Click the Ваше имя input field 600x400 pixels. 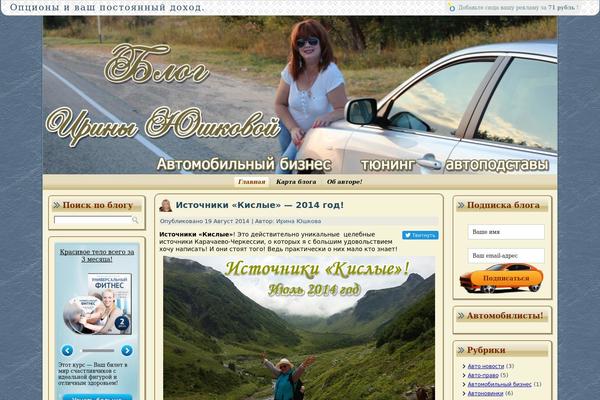tap(506, 232)
